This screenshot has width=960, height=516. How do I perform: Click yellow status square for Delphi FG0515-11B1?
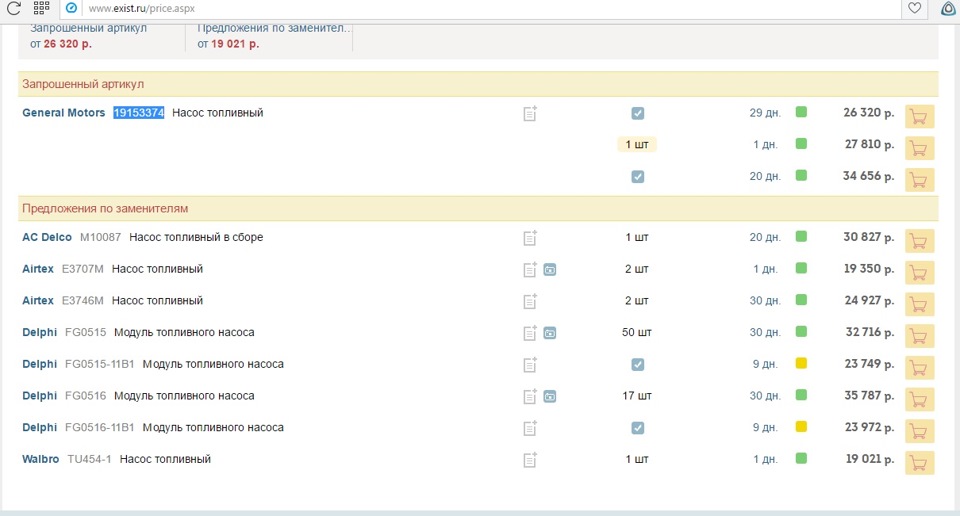point(801,363)
